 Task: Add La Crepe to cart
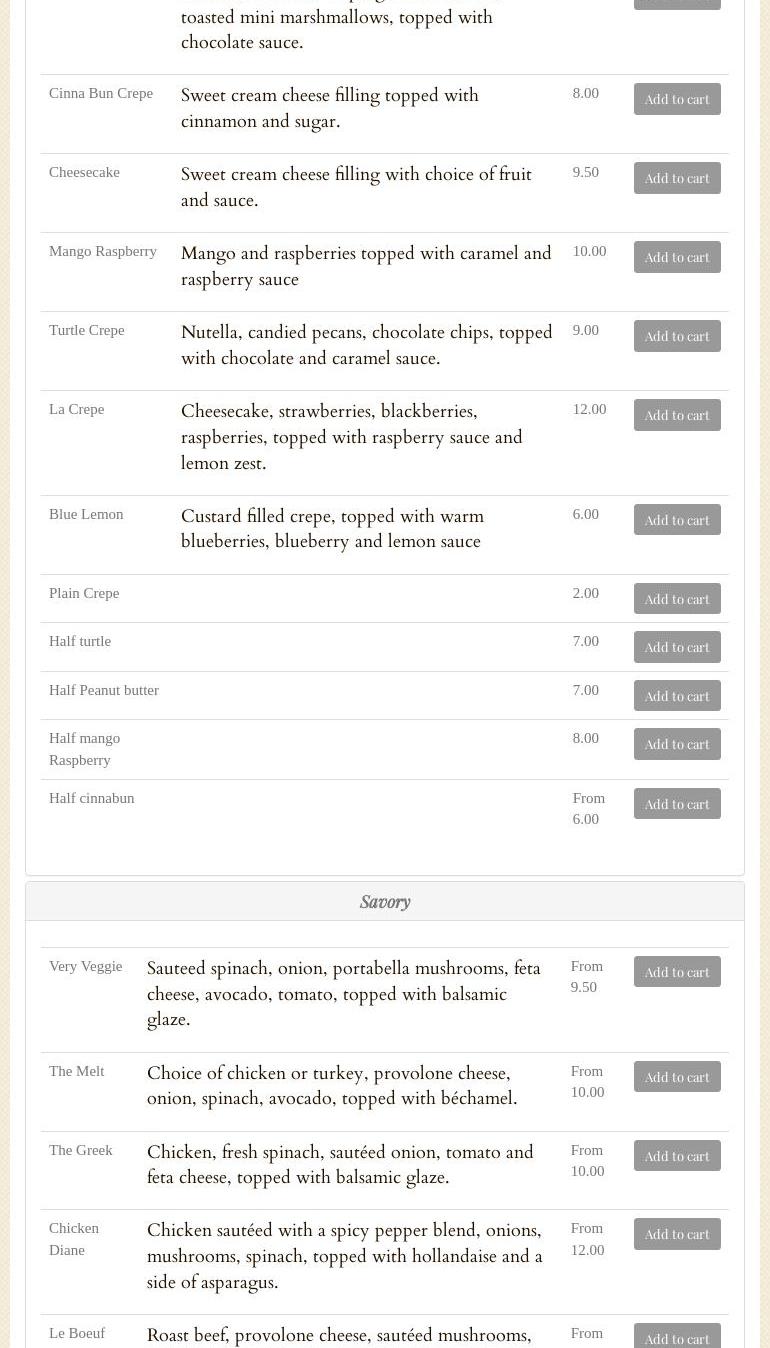tap(677, 415)
